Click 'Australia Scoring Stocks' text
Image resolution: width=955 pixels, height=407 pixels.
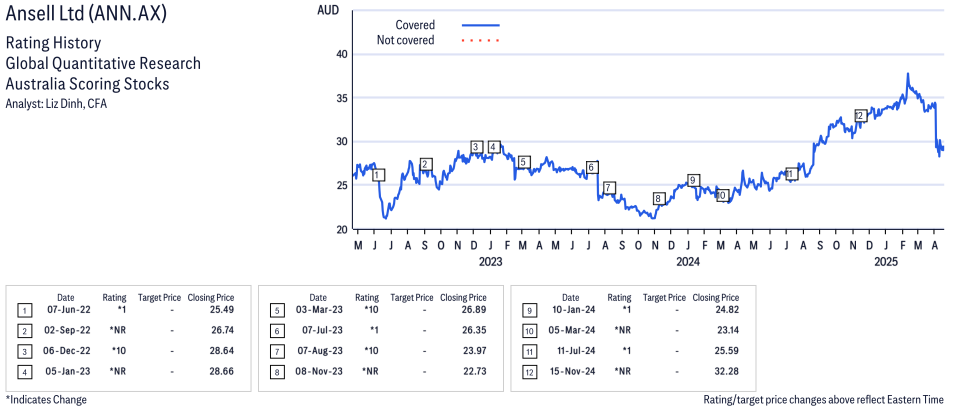pos(87,83)
